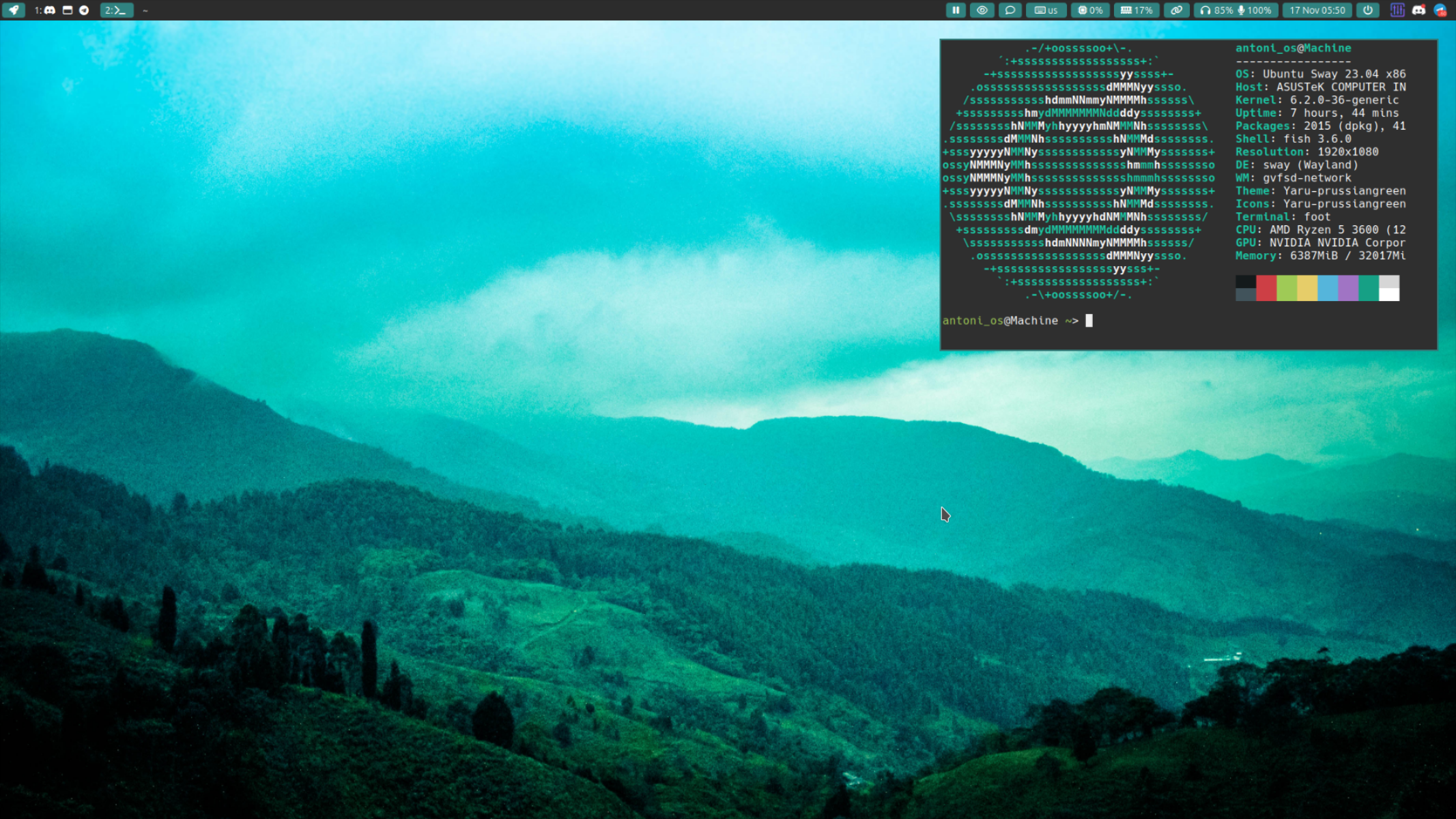The width and height of the screenshot is (1456, 819).
Task: Open the power menu button
Action: (1368, 10)
